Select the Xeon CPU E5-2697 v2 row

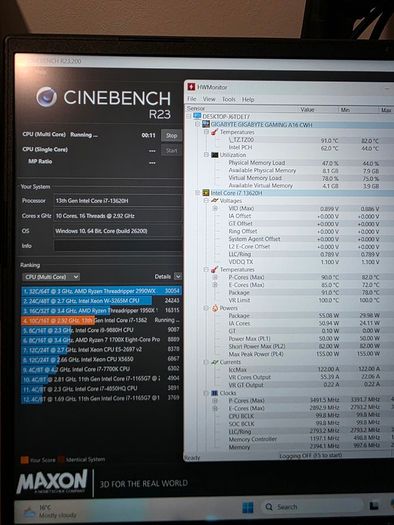click(101, 349)
